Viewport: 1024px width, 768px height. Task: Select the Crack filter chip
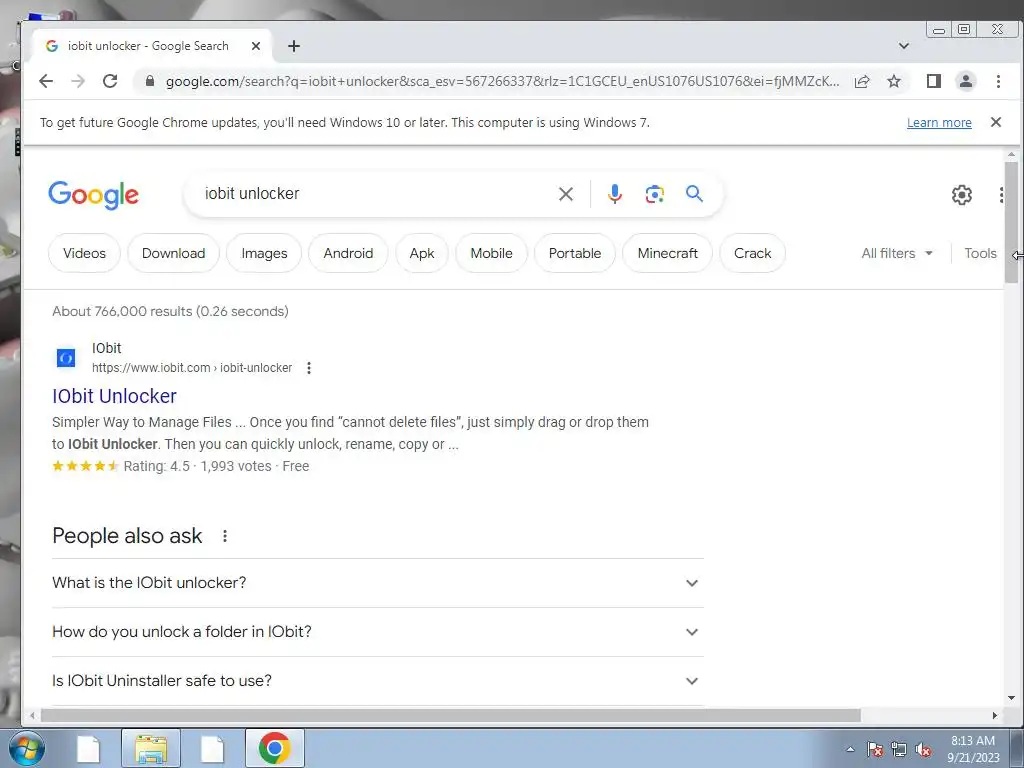[752, 253]
